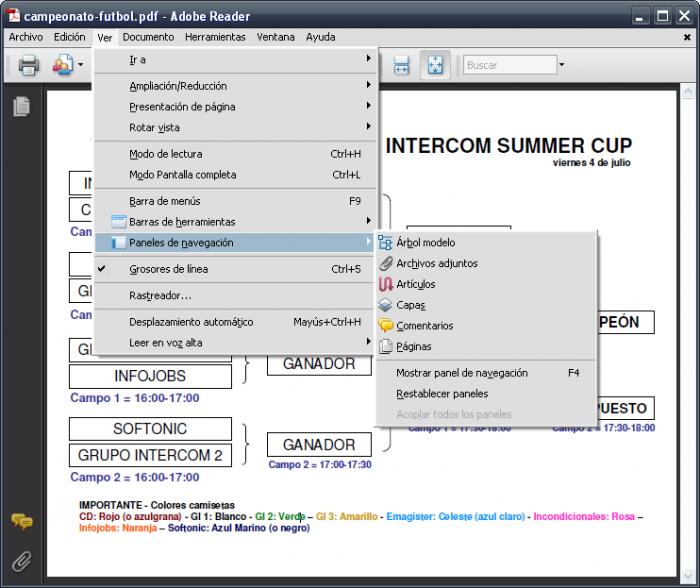Click the Paneles de navegación menu icon

(118, 242)
